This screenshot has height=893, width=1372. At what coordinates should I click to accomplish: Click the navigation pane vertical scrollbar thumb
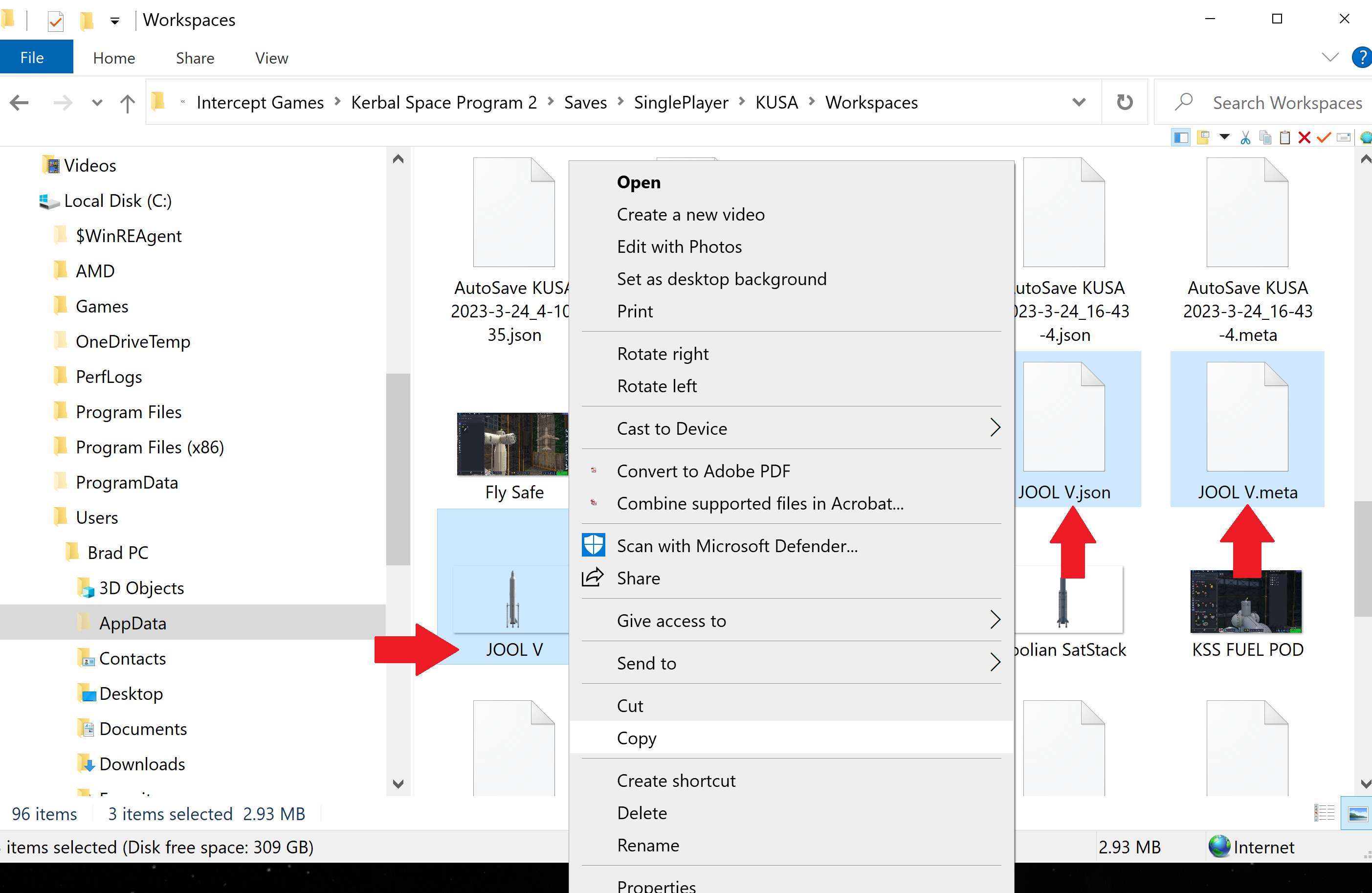pos(398,468)
